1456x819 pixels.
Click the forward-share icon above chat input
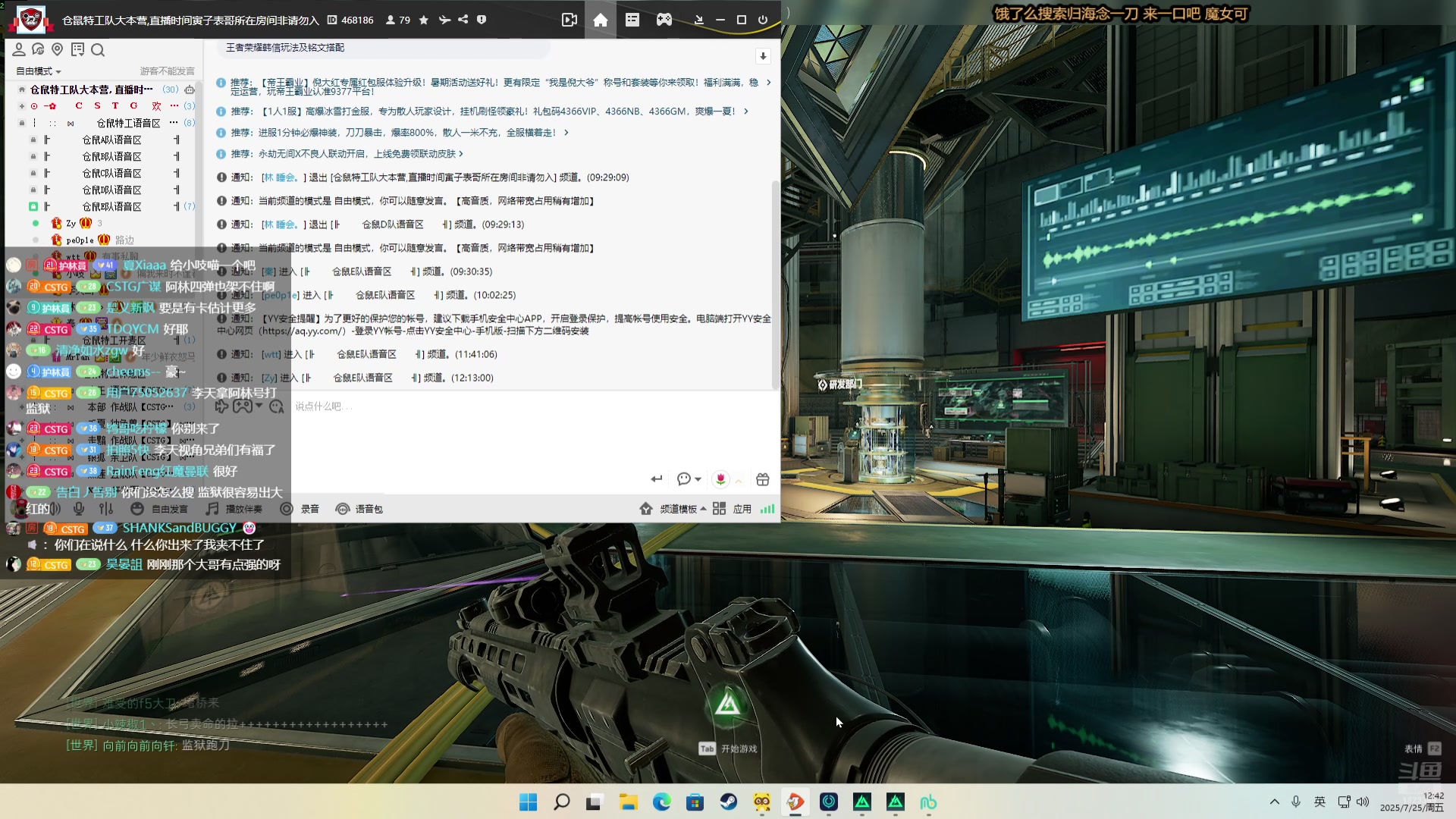tap(221, 406)
